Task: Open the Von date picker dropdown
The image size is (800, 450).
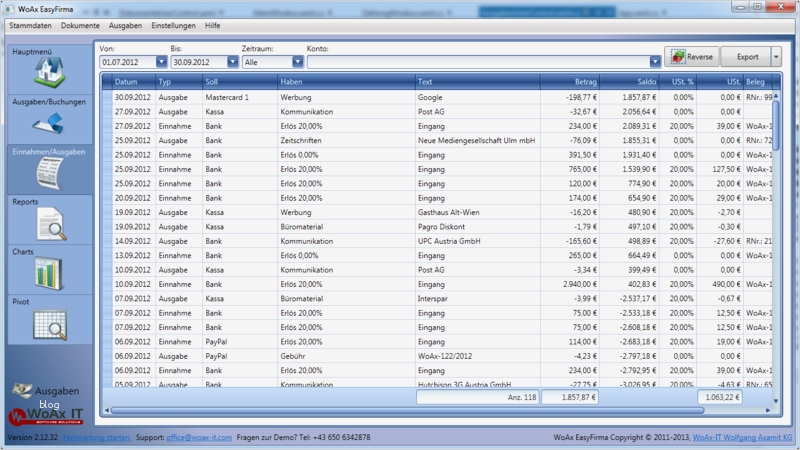Action: [x=161, y=62]
